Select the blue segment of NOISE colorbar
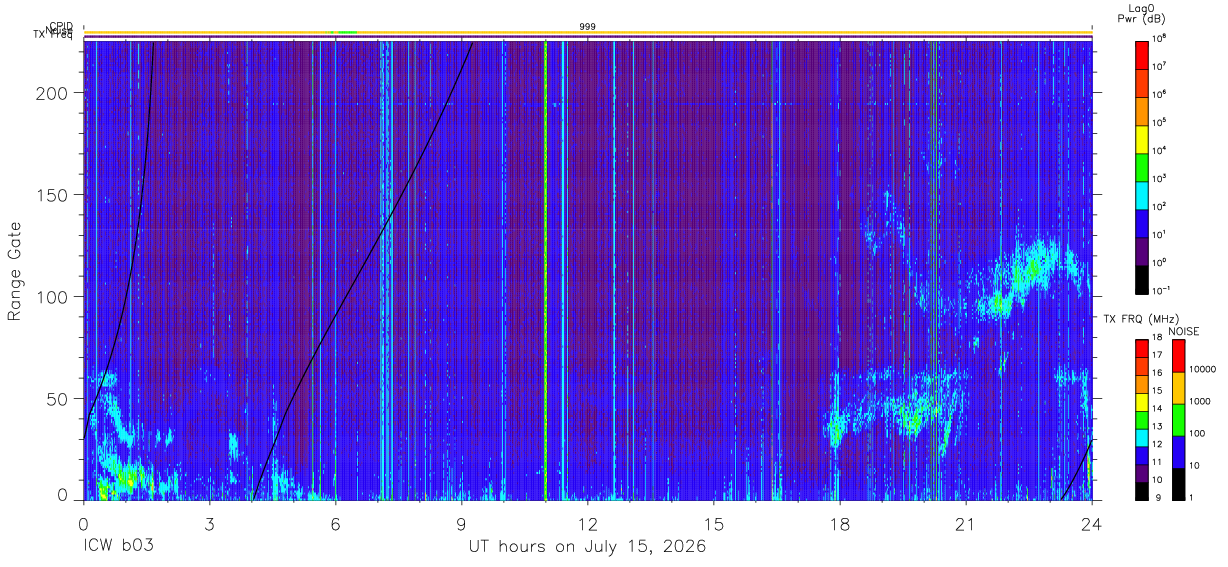 pyautogui.click(x=1179, y=452)
